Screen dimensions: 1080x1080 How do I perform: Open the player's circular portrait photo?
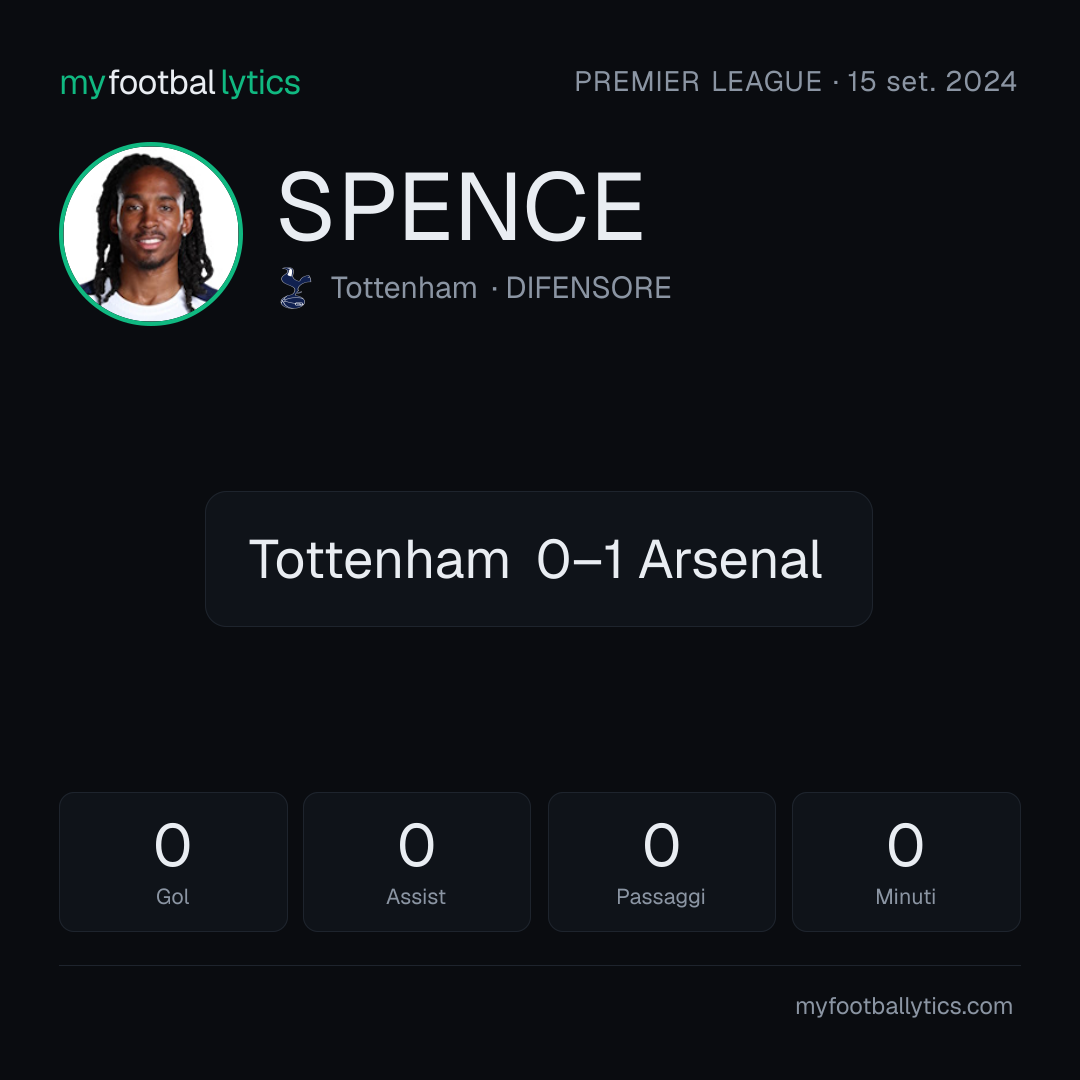pyautogui.click(x=151, y=233)
